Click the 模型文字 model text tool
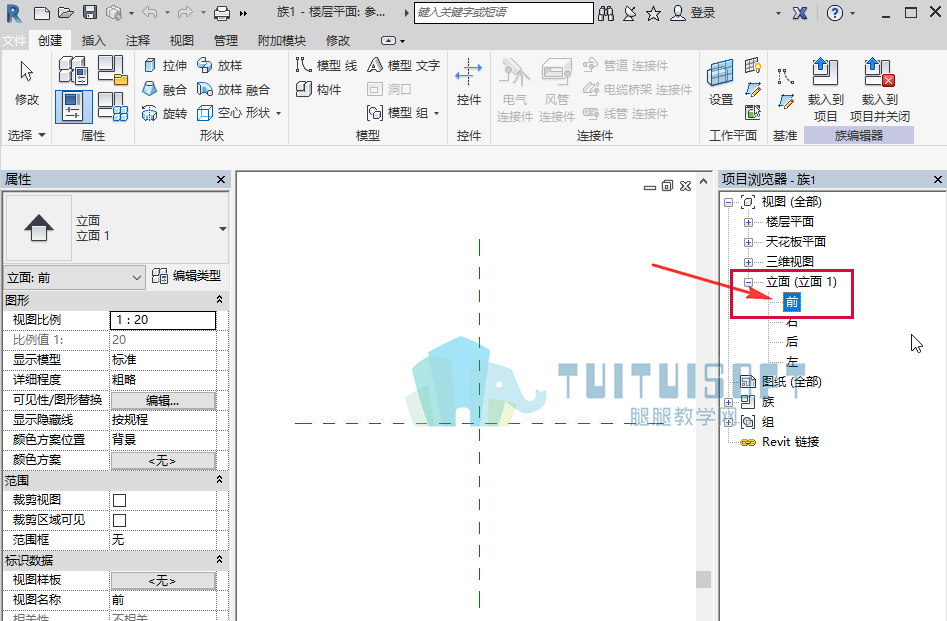The image size is (947, 621). (403, 65)
